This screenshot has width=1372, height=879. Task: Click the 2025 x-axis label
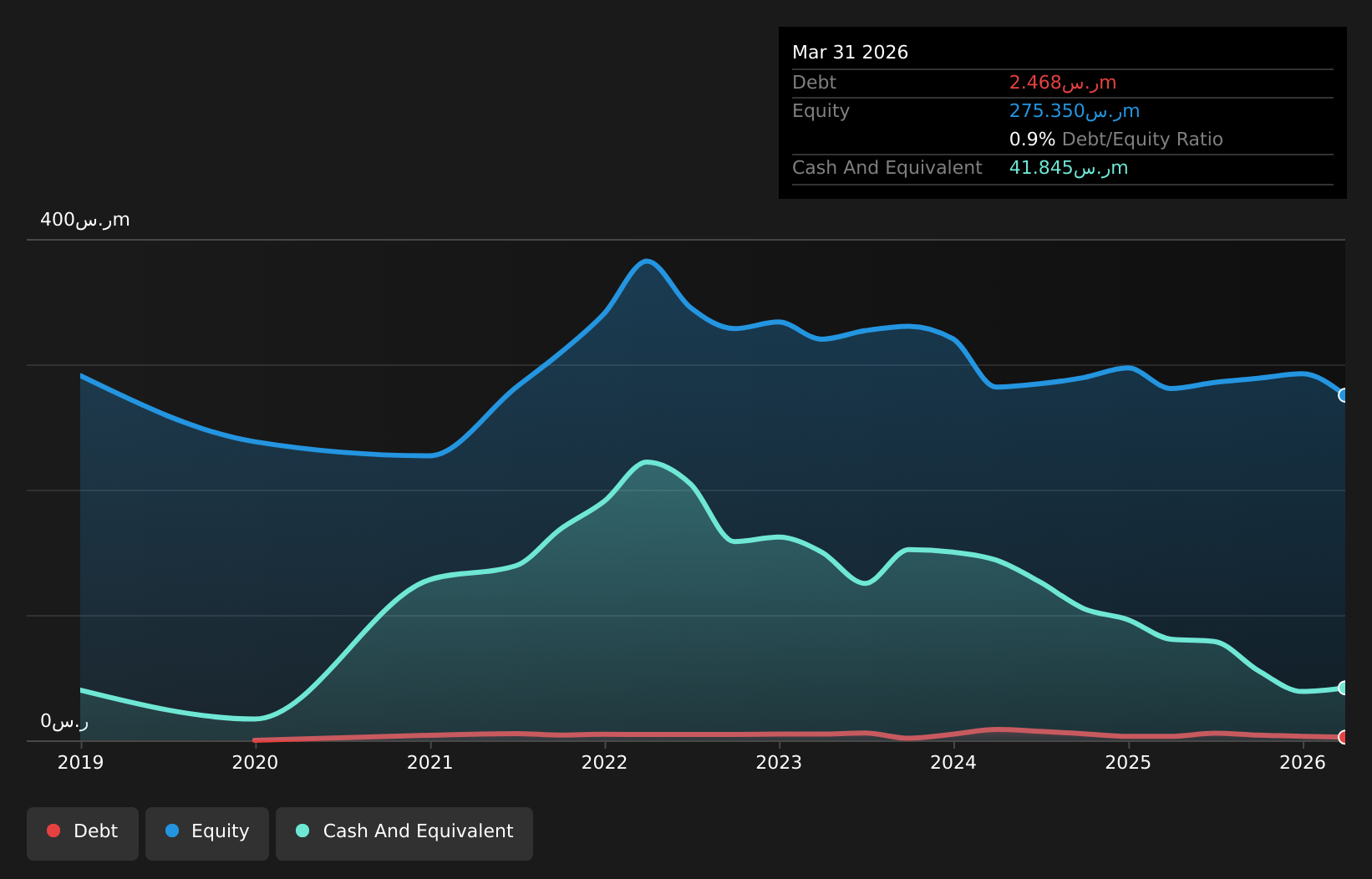pos(1128,762)
